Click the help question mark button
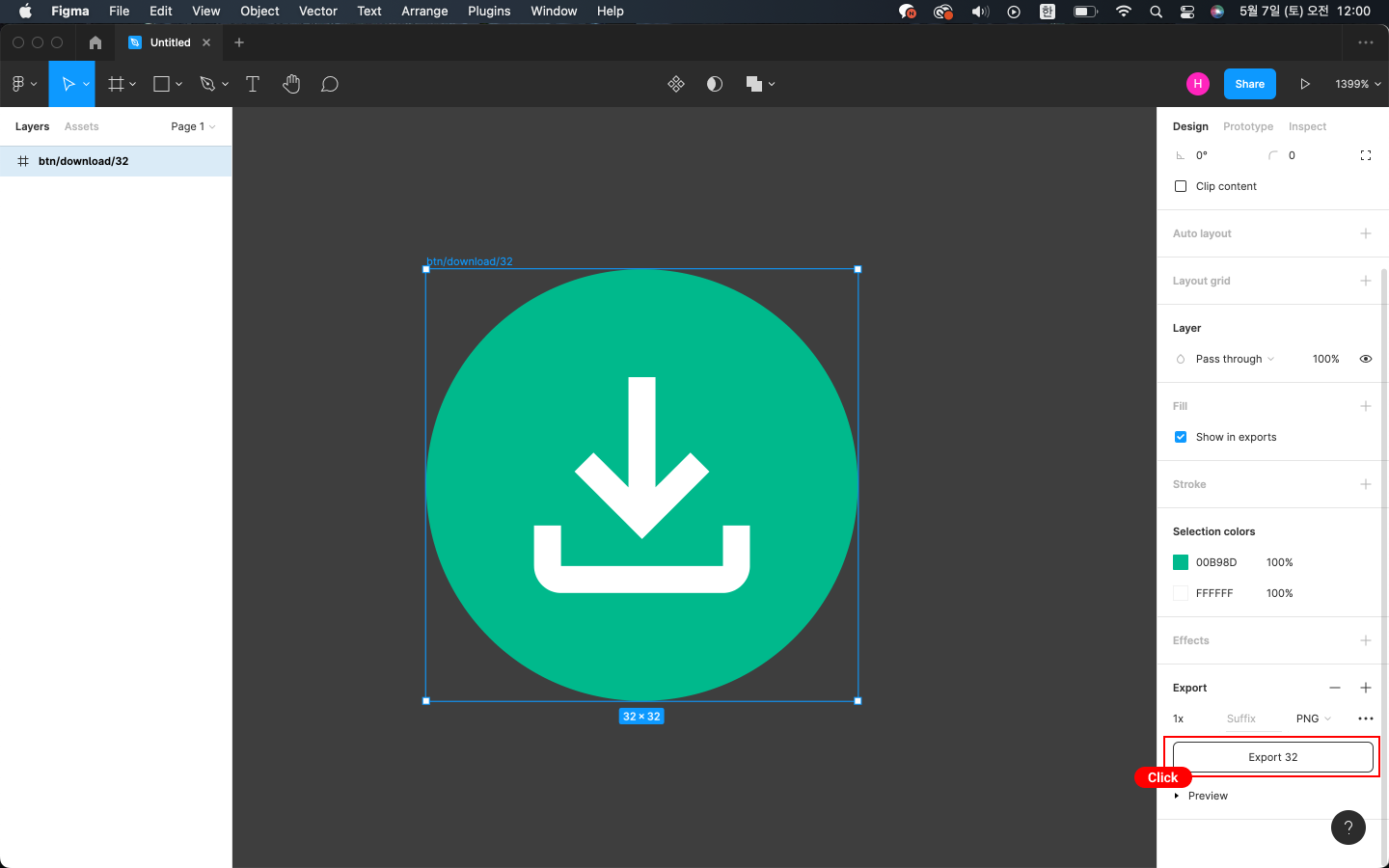 click(1348, 827)
